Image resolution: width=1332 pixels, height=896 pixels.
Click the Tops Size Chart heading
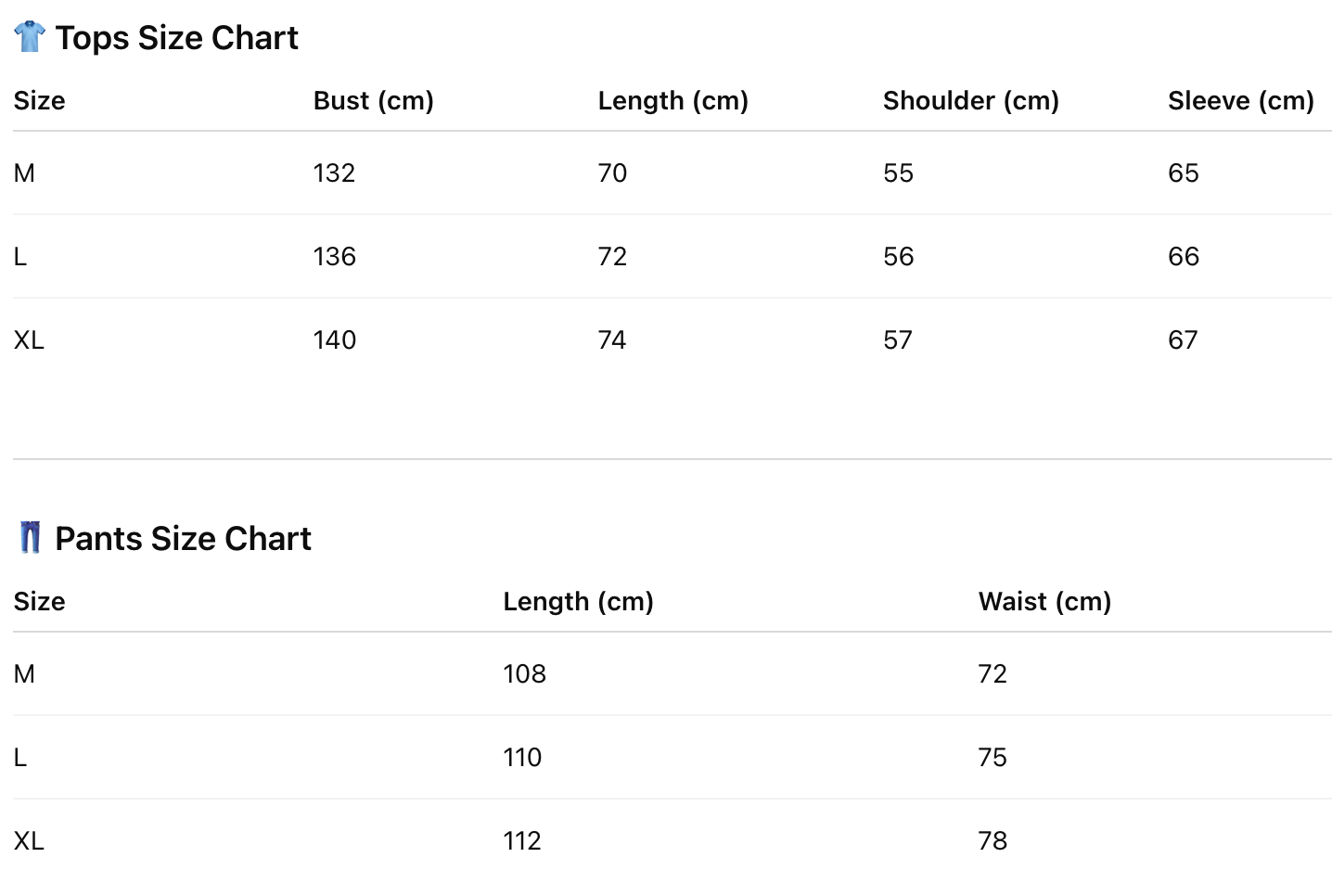(x=176, y=38)
